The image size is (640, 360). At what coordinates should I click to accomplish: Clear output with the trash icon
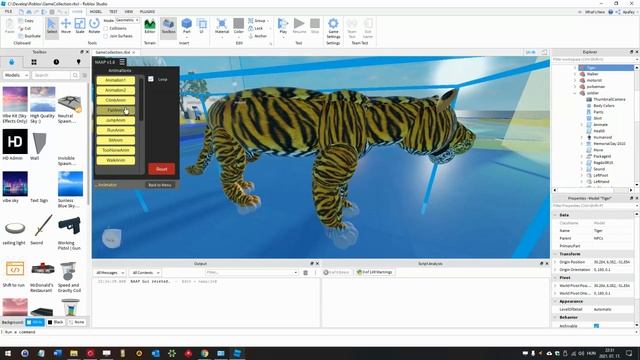(x=305, y=272)
